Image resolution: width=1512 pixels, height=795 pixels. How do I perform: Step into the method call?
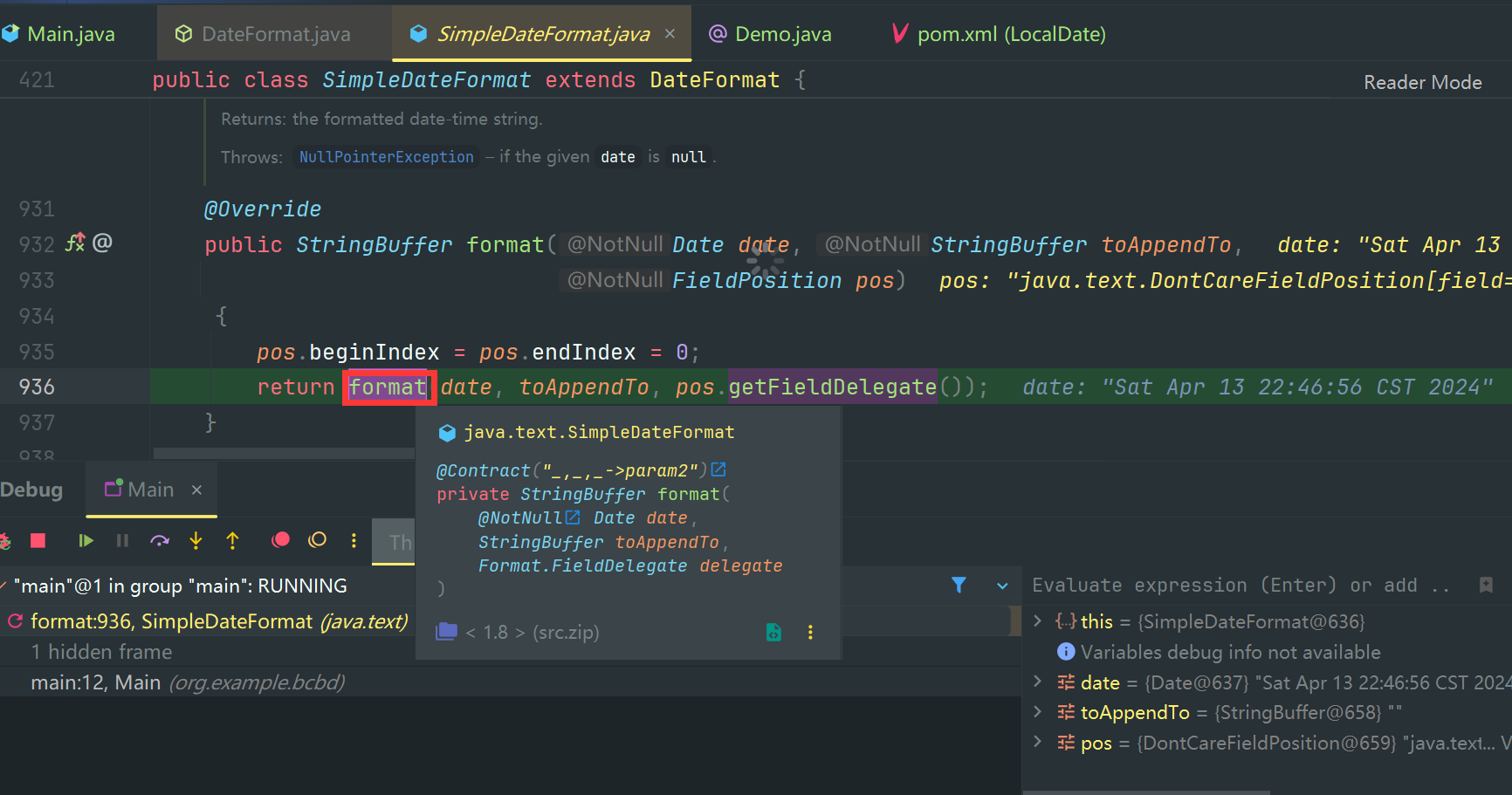tap(196, 541)
